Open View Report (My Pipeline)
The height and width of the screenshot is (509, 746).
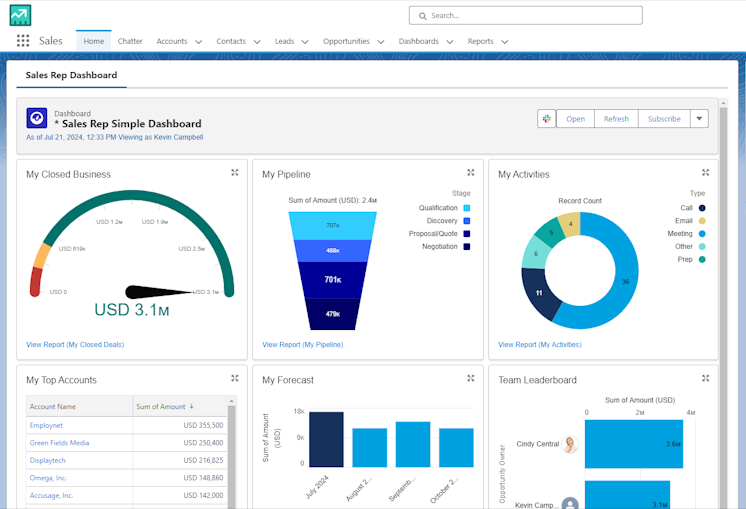click(303, 344)
